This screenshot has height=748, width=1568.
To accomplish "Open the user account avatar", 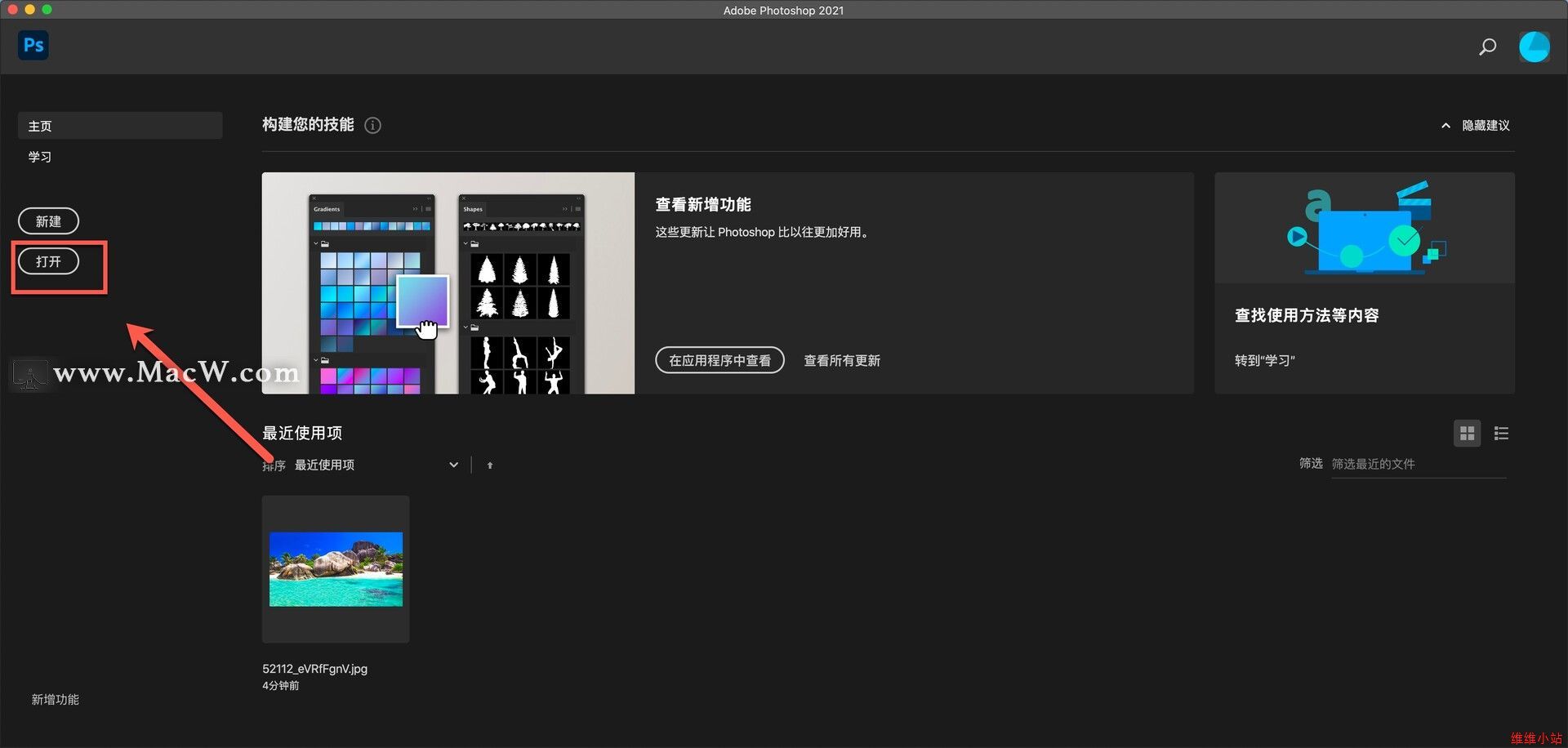I will coord(1534,47).
